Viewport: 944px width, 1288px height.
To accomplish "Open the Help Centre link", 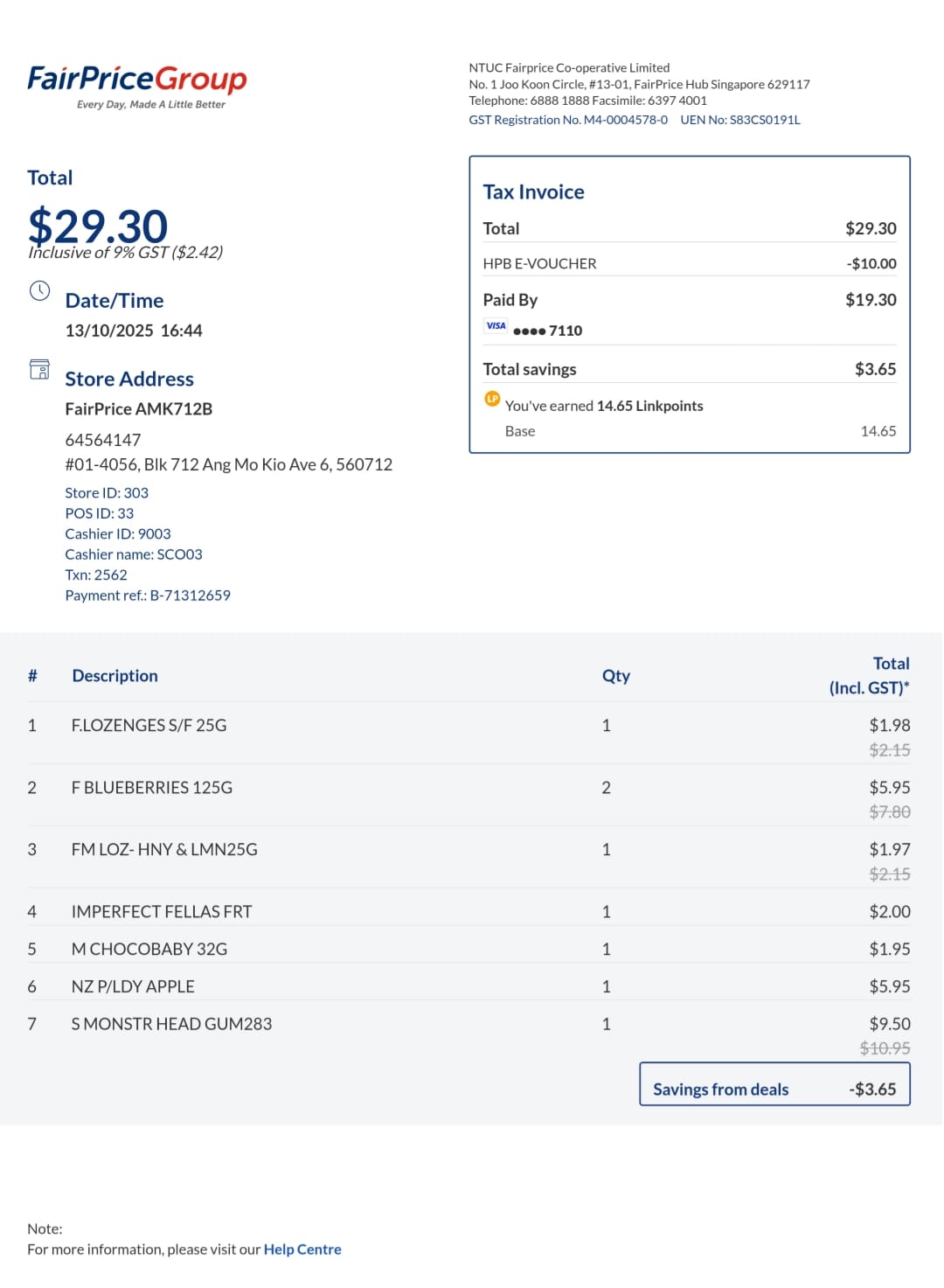I will pyautogui.click(x=302, y=1250).
